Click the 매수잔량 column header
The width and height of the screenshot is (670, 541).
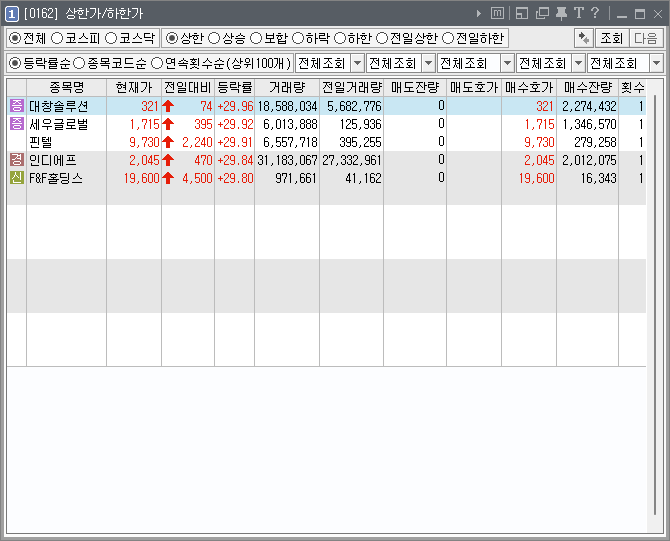tap(588, 88)
